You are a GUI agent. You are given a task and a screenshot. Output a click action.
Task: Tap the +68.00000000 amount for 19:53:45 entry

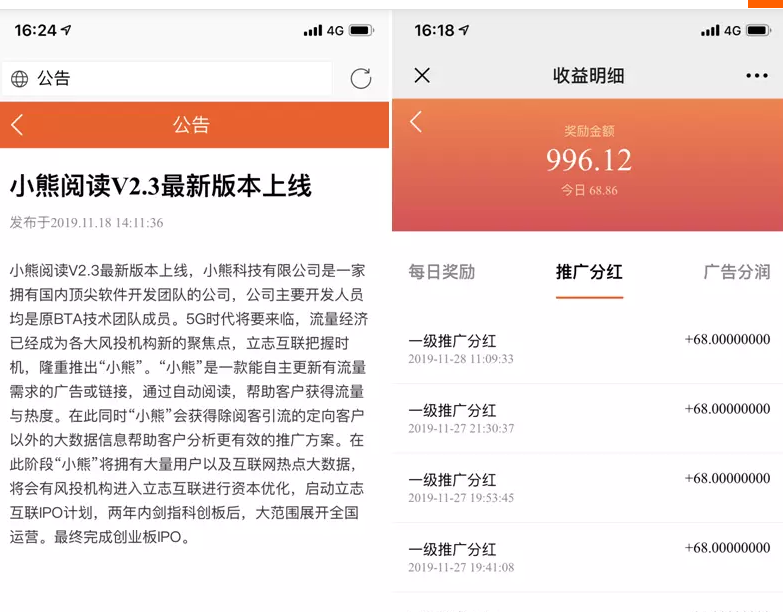(x=728, y=478)
